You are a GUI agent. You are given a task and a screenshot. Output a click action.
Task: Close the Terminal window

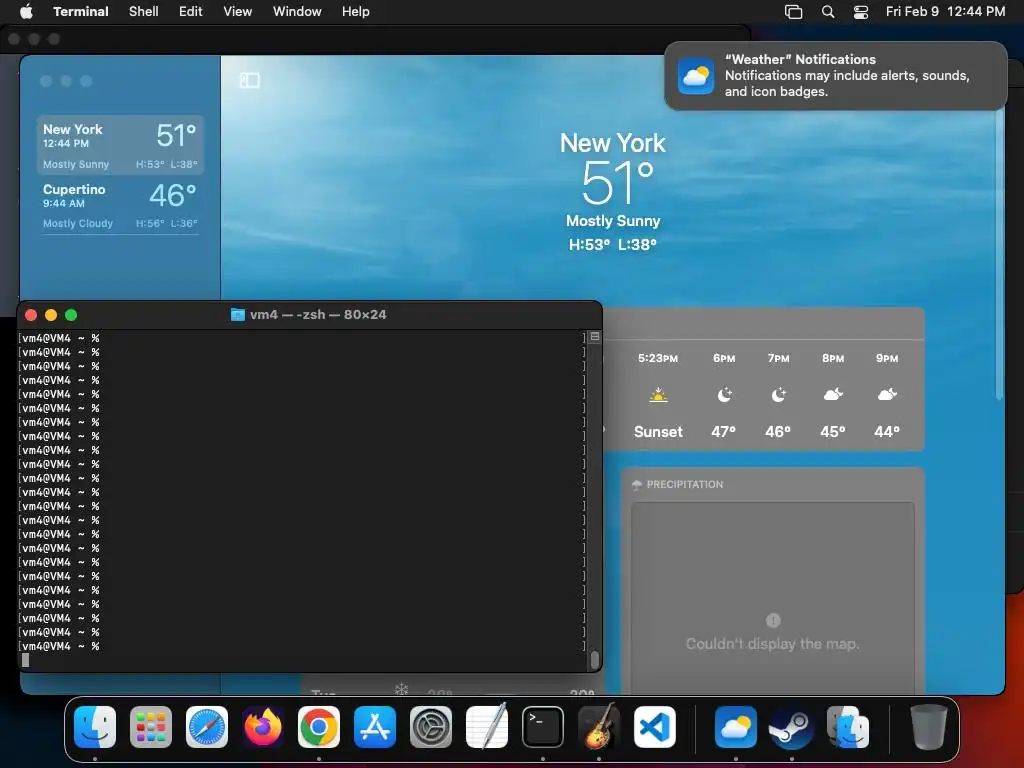coord(31,315)
